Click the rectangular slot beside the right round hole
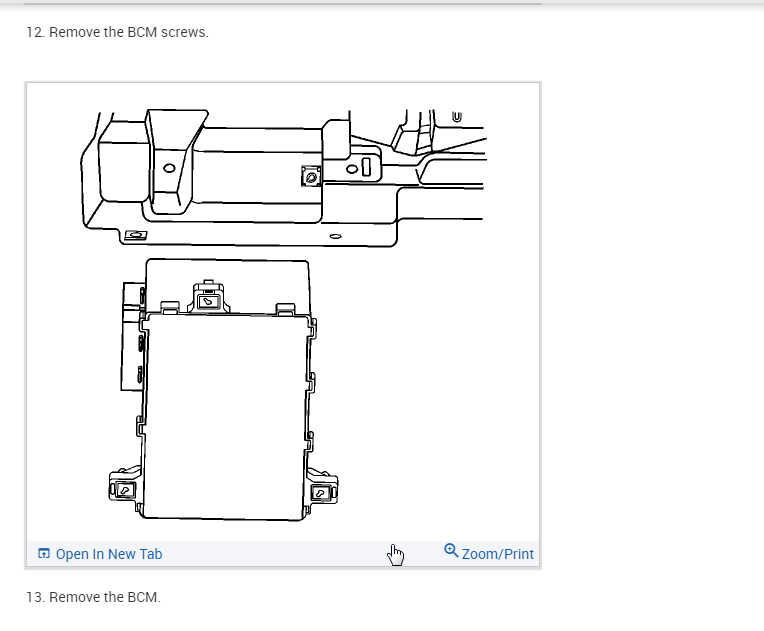Viewport: 764px width, 631px height. (366, 167)
